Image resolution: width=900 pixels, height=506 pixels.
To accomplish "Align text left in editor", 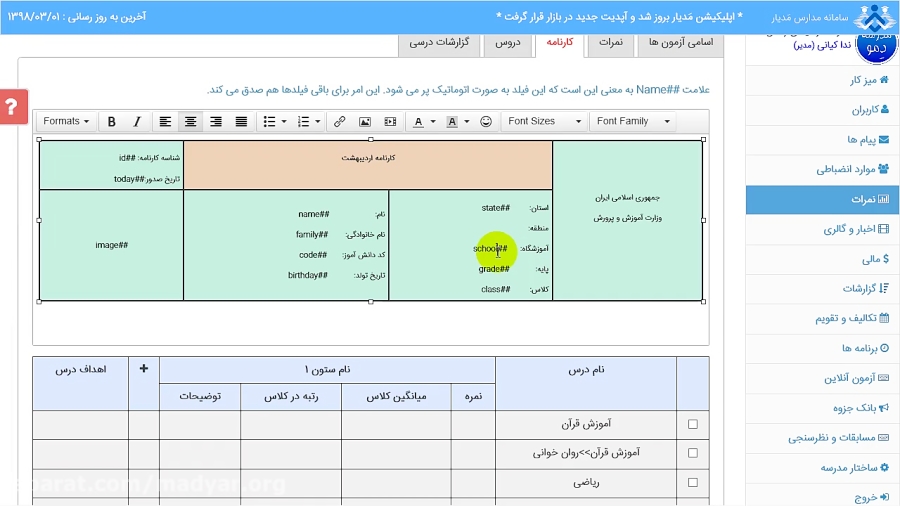I will [x=165, y=122].
